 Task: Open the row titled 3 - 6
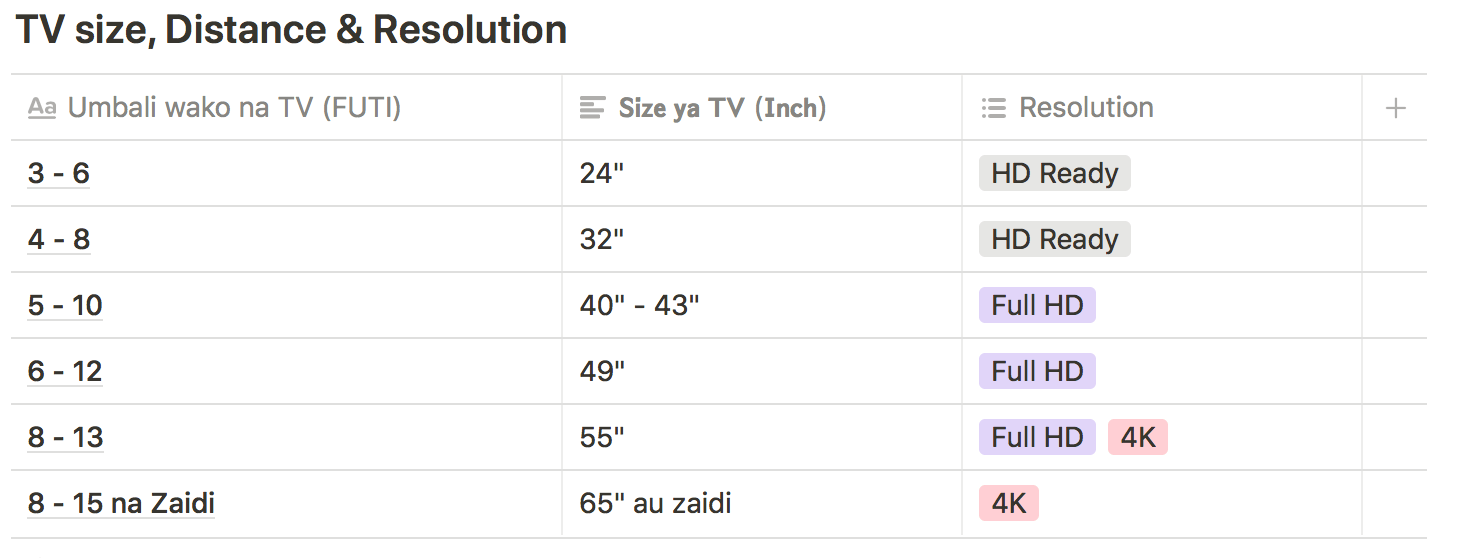coord(59,174)
